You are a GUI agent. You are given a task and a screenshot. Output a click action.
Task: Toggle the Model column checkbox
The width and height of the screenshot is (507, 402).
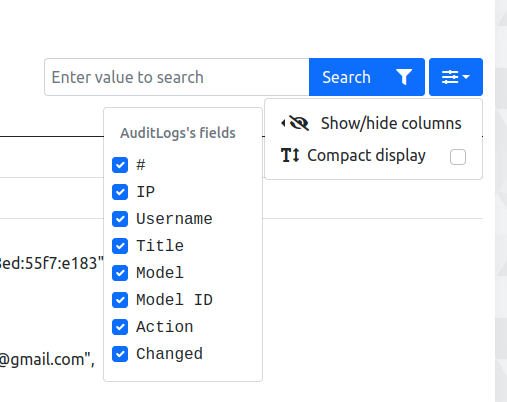tap(120, 273)
